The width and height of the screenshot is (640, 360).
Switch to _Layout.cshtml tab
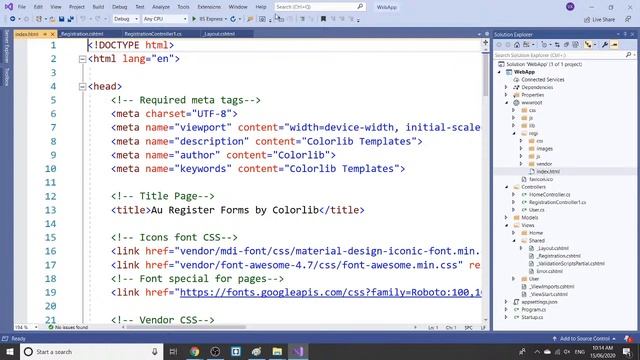219,34
